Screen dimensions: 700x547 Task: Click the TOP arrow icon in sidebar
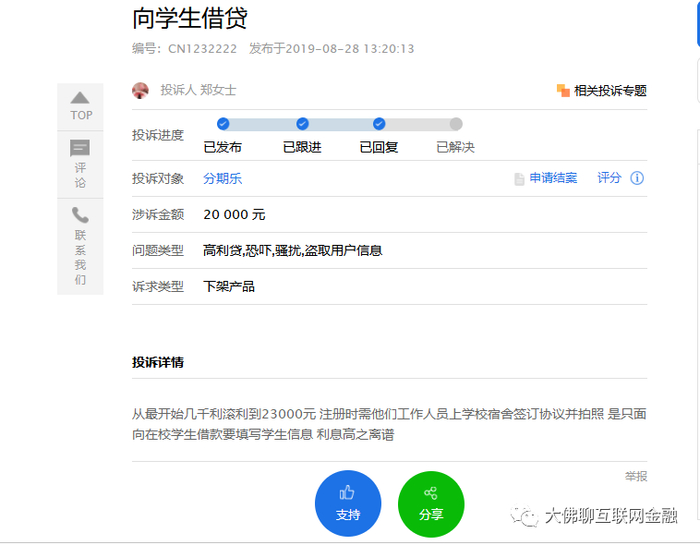pos(80,98)
